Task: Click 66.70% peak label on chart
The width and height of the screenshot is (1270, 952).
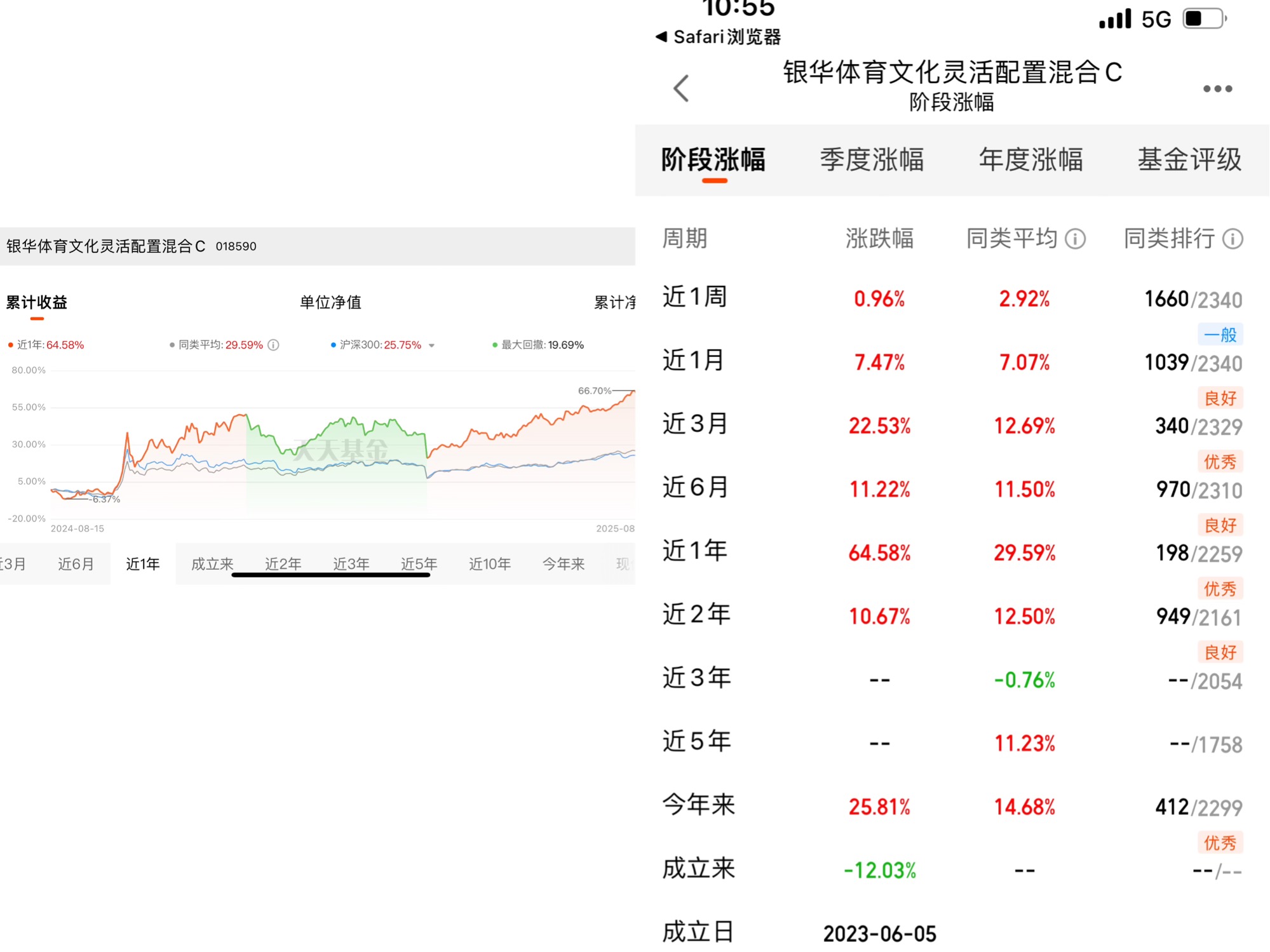Action: click(594, 391)
